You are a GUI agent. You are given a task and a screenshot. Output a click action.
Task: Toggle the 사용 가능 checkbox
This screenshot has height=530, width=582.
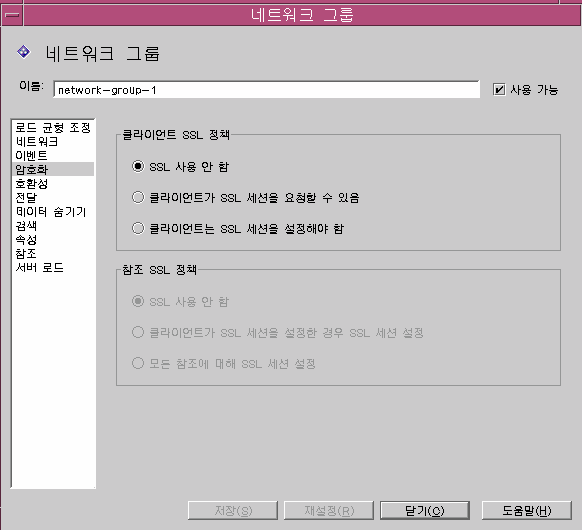click(499, 89)
